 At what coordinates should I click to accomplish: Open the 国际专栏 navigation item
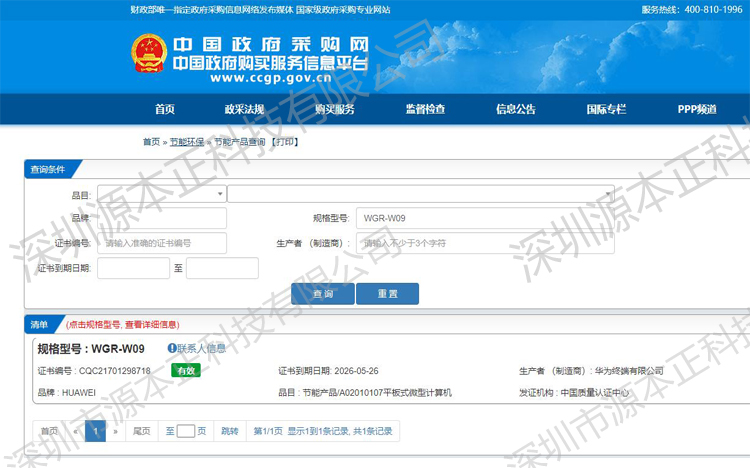[606, 109]
